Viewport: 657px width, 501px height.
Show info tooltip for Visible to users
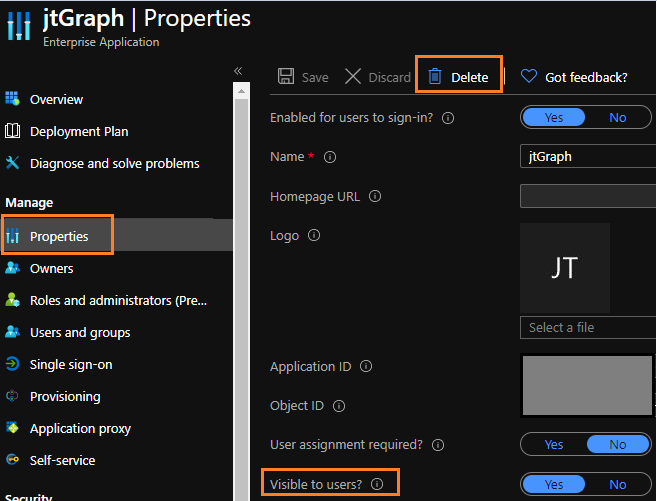377,484
